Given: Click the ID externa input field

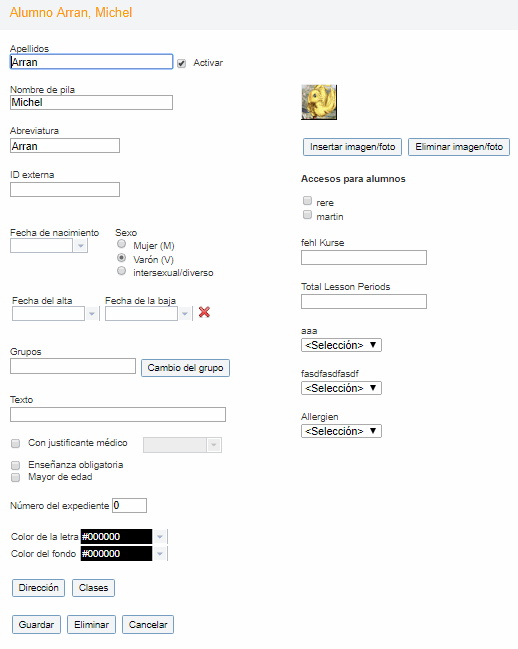Looking at the screenshot, I should tap(65, 190).
